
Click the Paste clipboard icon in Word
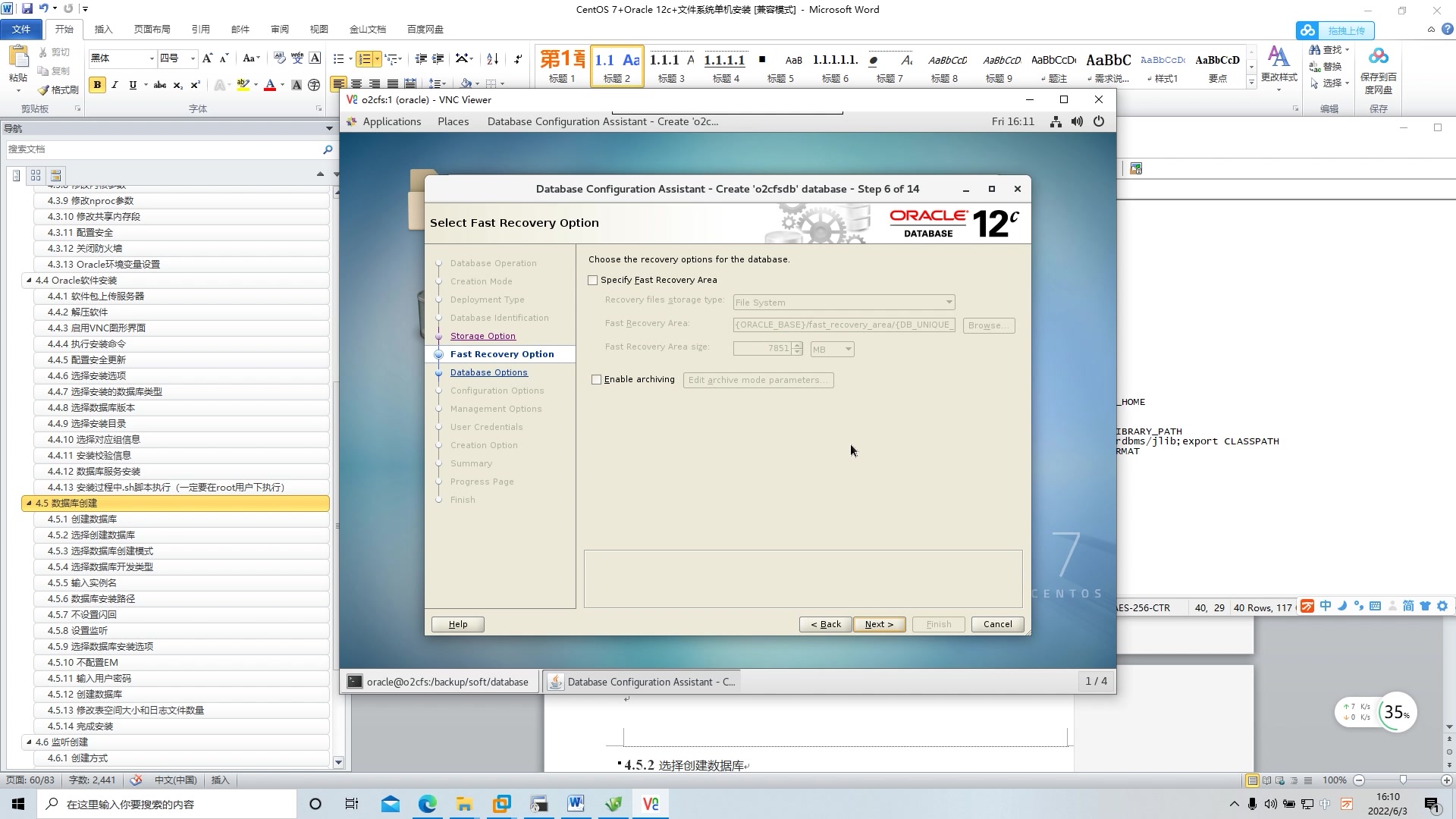[x=18, y=58]
